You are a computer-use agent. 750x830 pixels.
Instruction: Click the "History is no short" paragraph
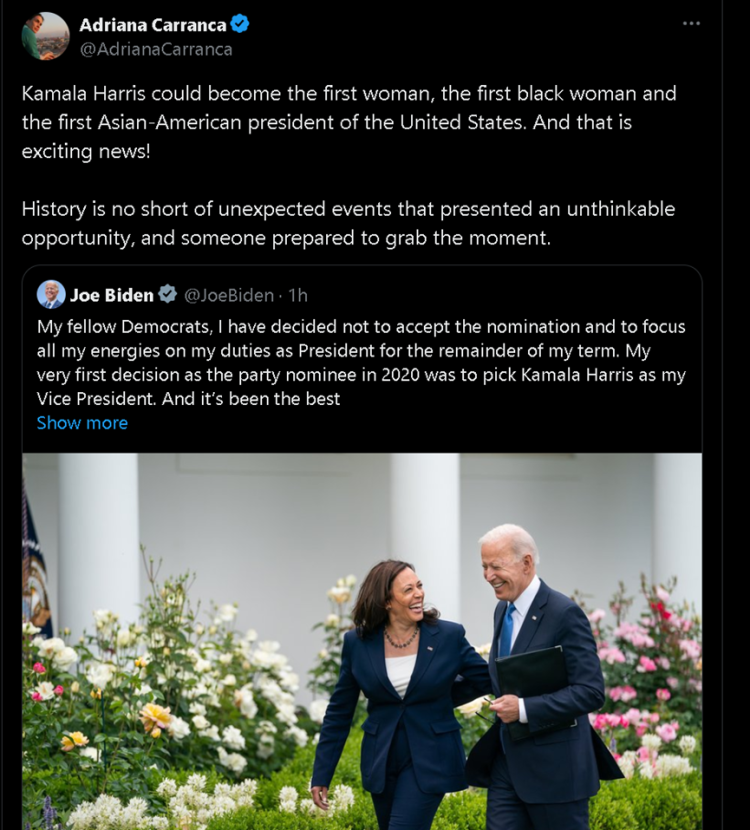[x=348, y=224]
